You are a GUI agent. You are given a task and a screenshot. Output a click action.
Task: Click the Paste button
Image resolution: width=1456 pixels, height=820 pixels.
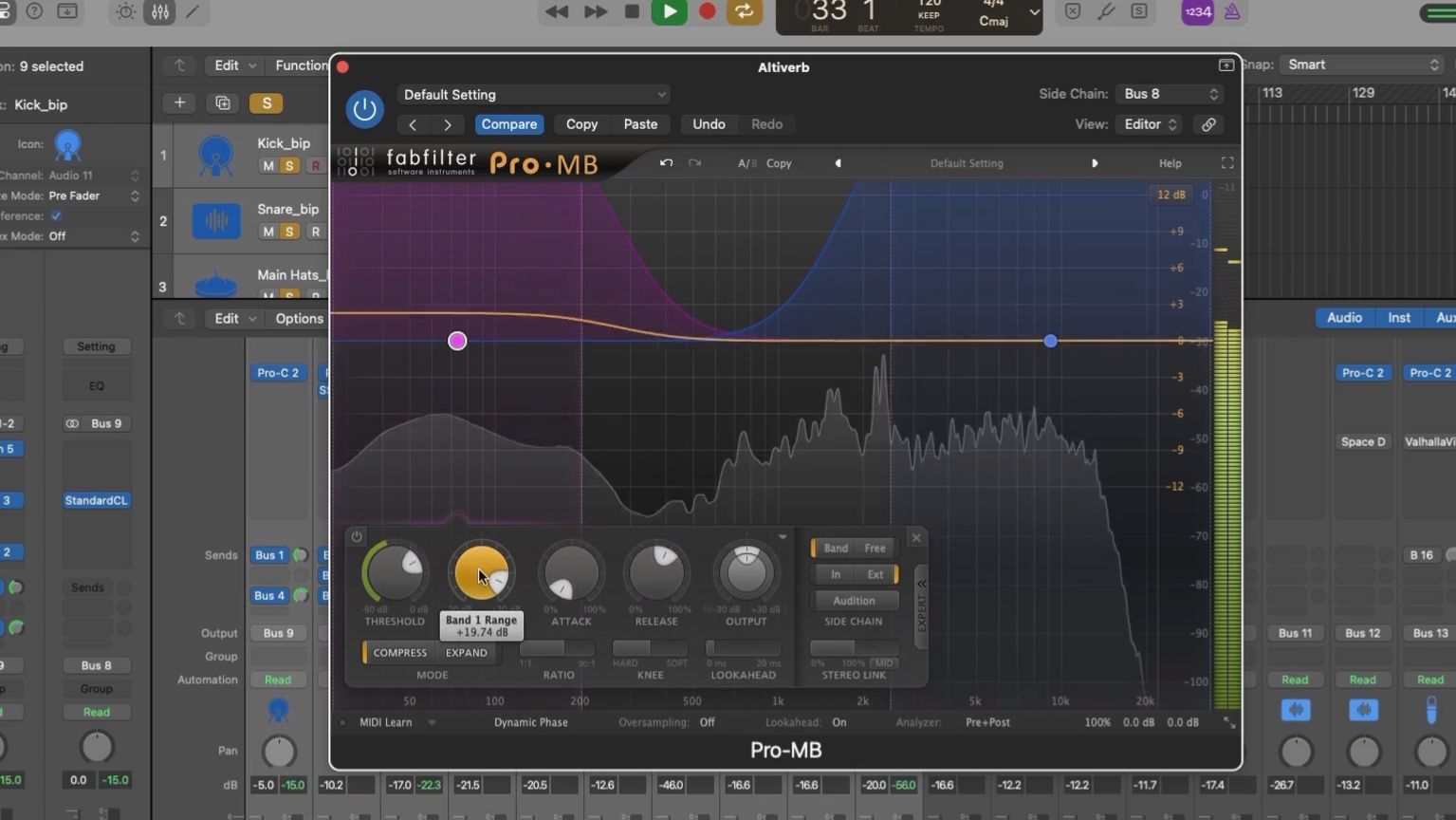[x=640, y=124]
